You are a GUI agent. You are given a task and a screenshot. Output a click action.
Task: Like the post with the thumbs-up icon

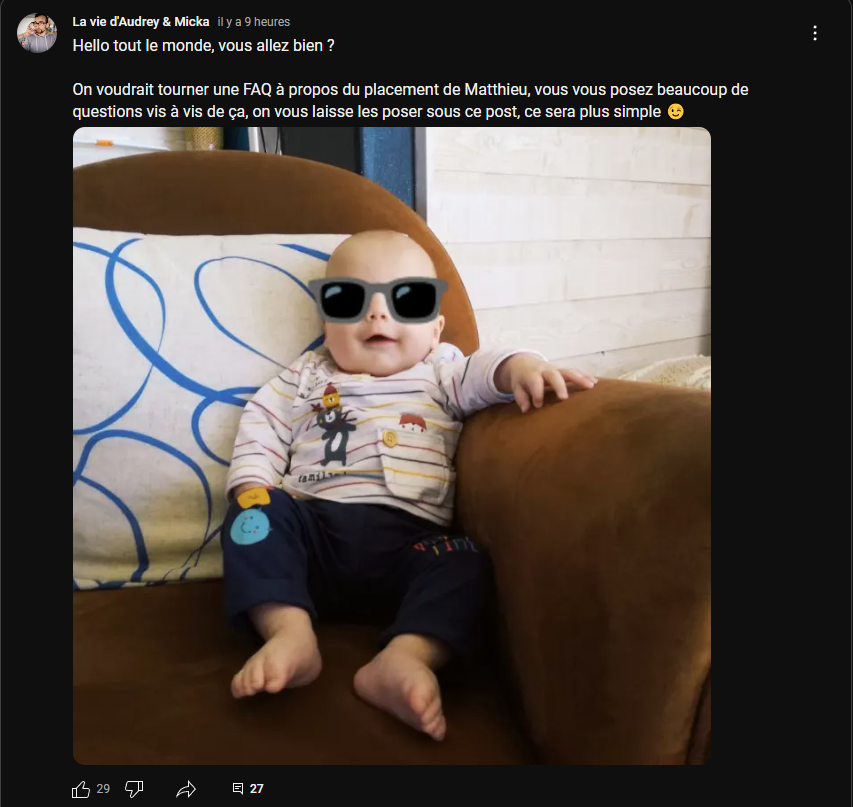click(81, 789)
